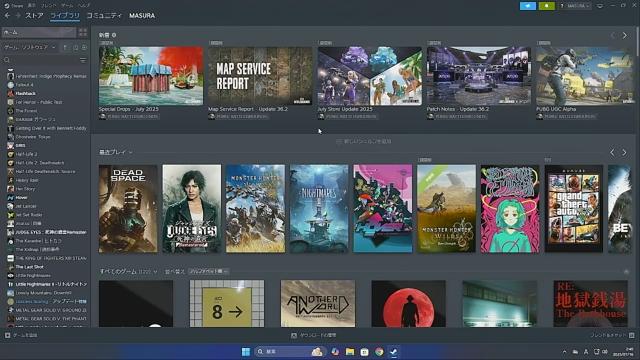Click the yellow Exit 8 sign game tile
Viewport: 640px width, 360px height.
(x=227, y=304)
